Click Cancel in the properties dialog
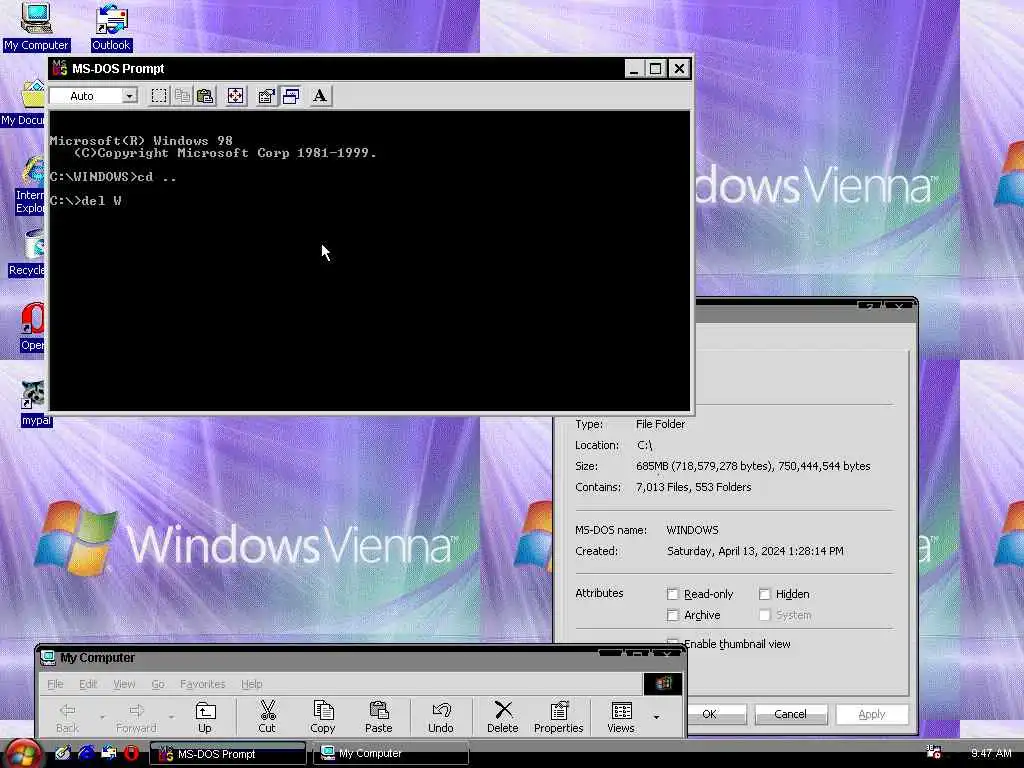 (x=790, y=714)
